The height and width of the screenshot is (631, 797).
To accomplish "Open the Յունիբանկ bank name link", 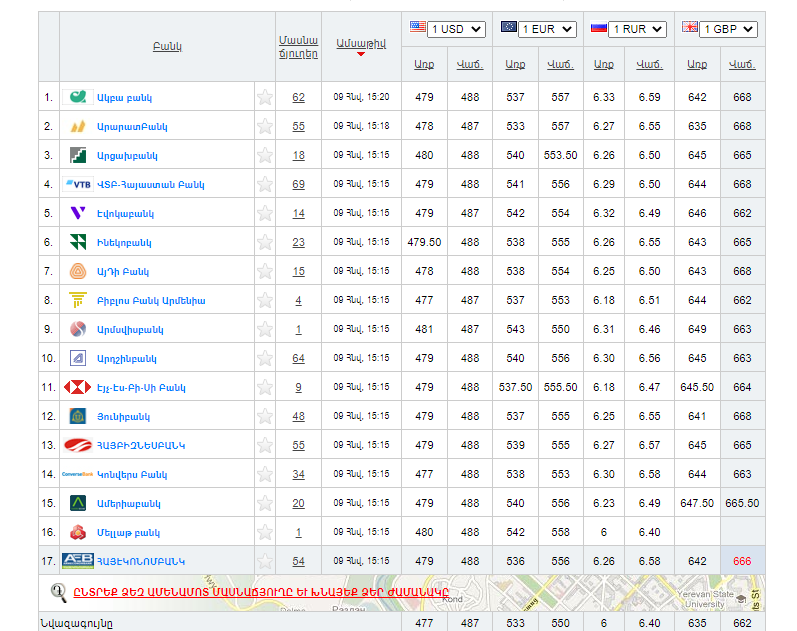I will tap(123, 416).
